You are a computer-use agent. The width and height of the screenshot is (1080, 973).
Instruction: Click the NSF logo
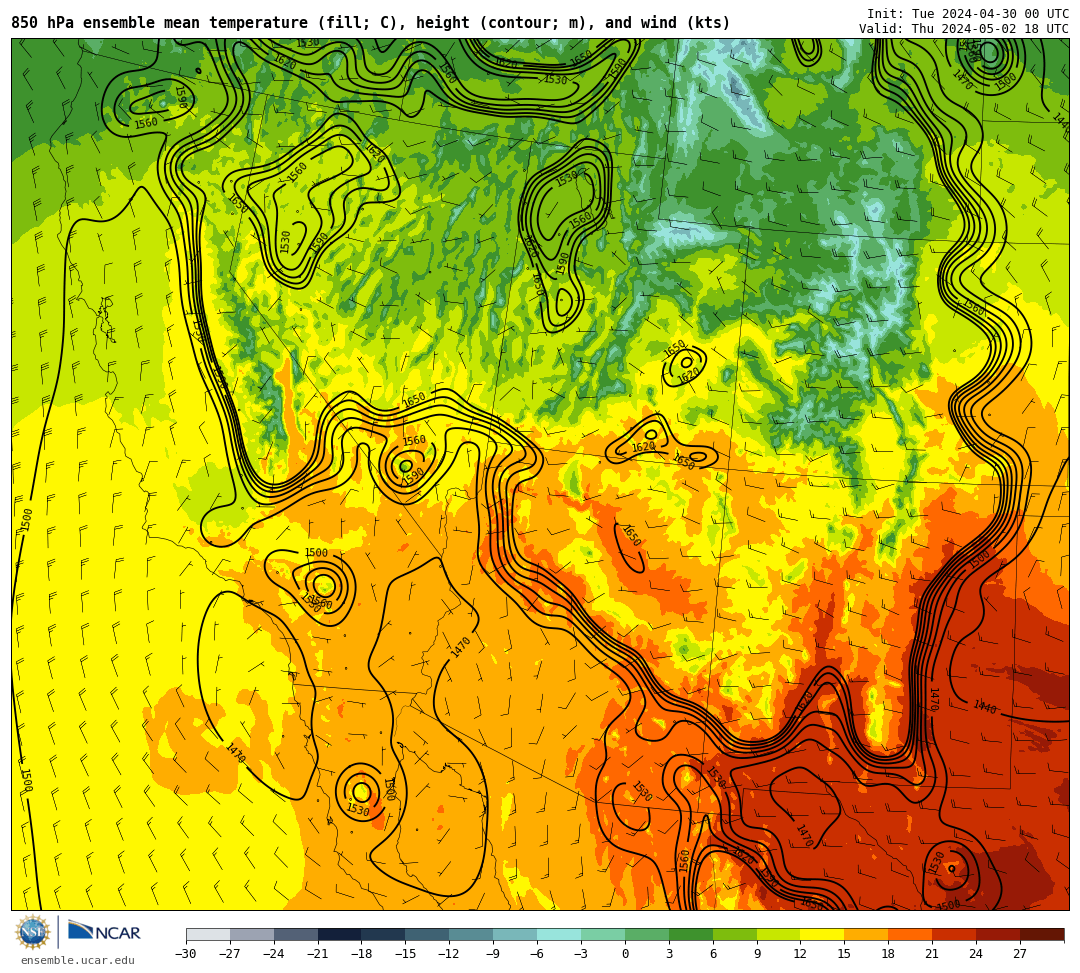point(33,932)
